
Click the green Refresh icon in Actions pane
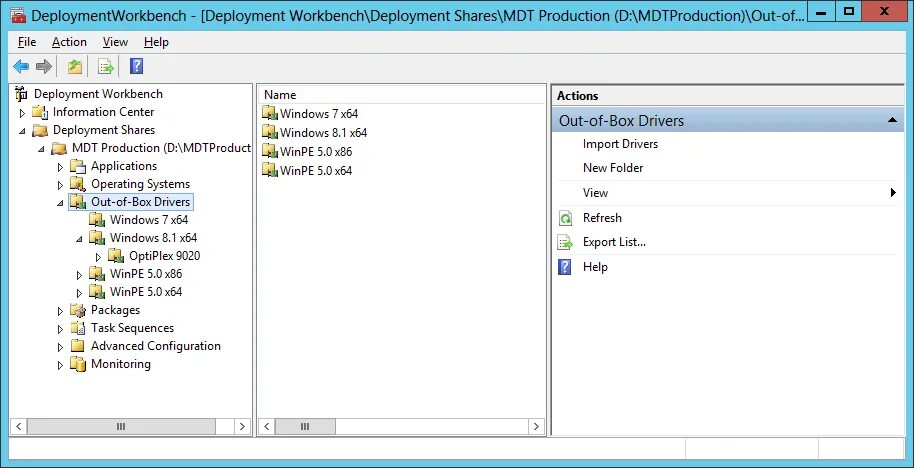coord(565,218)
